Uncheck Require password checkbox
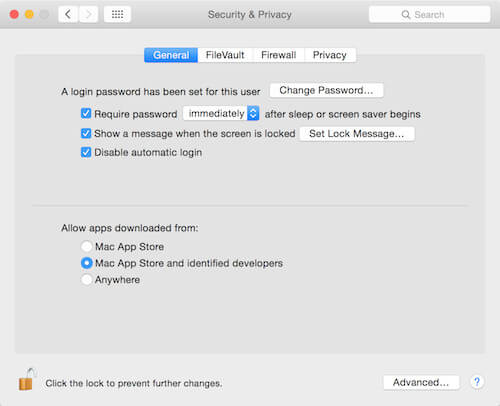500x406 pixels. coord(86,114)
